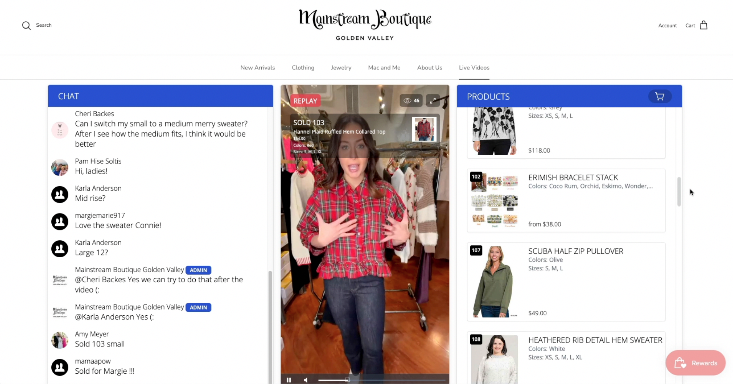Click the 'from $38.00' price text
Image resolution: width=733 pixels, height=384 pixels.
[x=545, y=224]
